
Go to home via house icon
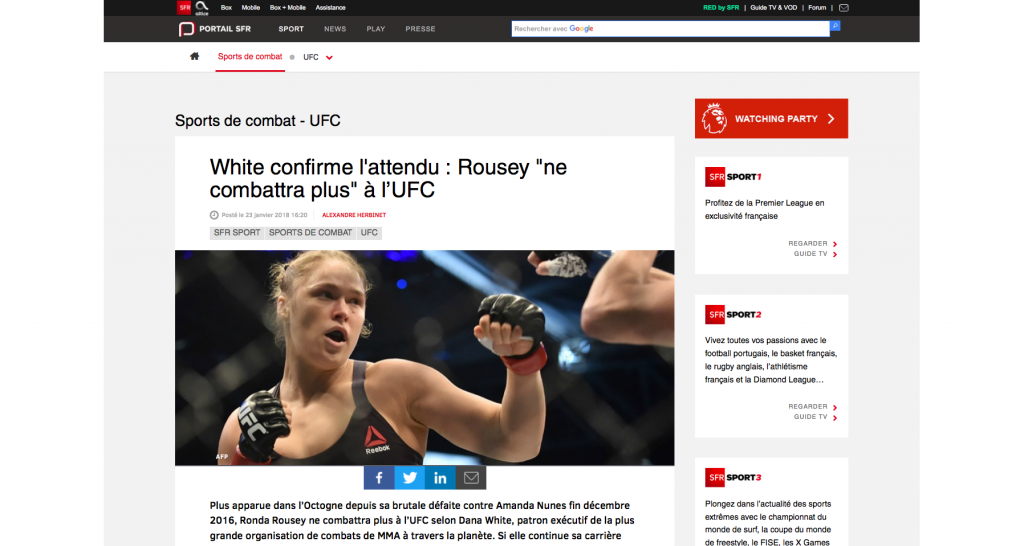(195, 56)
